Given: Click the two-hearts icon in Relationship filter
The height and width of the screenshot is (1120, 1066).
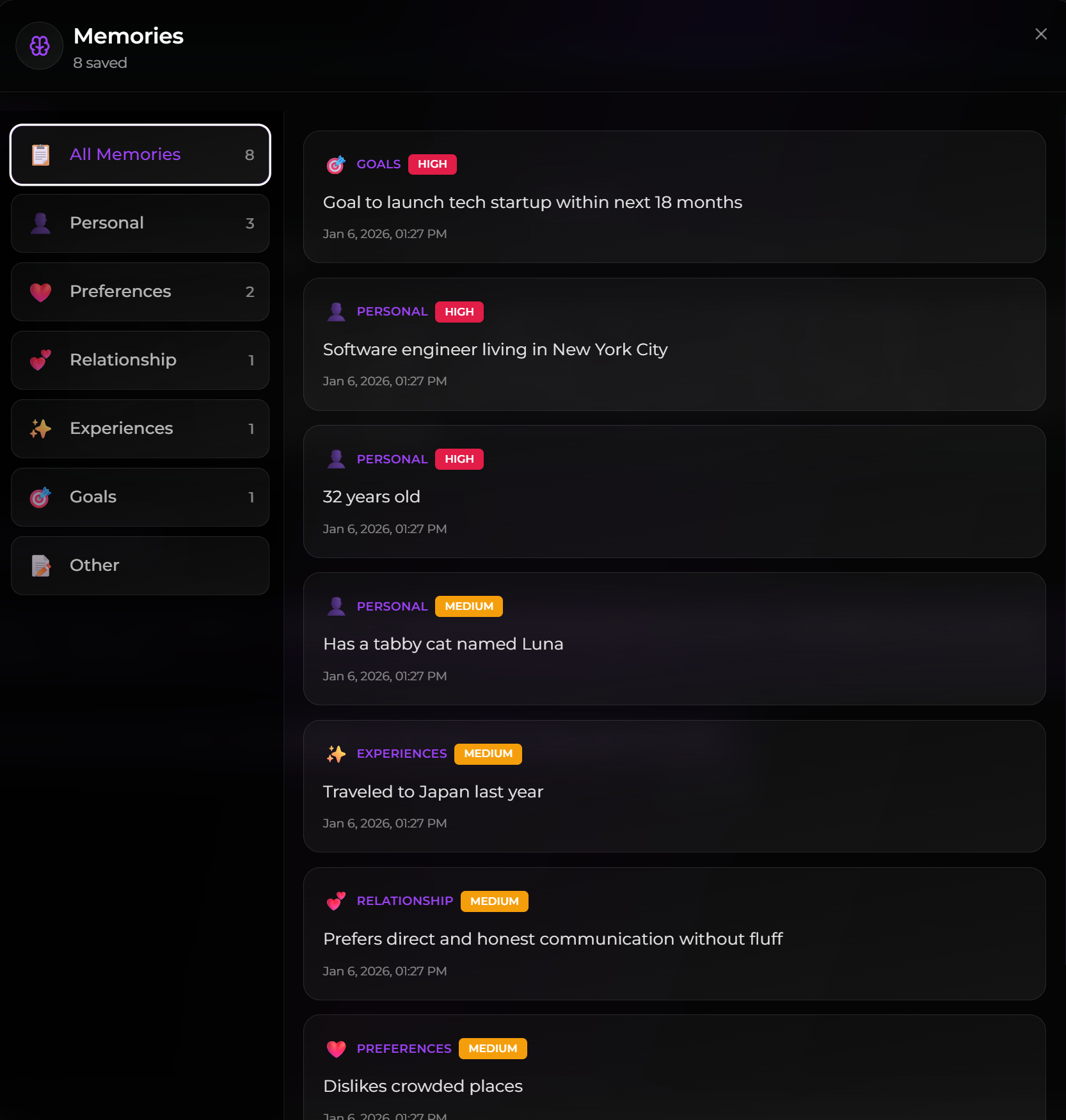Looking at the screenshot, I should pos(41,360).
